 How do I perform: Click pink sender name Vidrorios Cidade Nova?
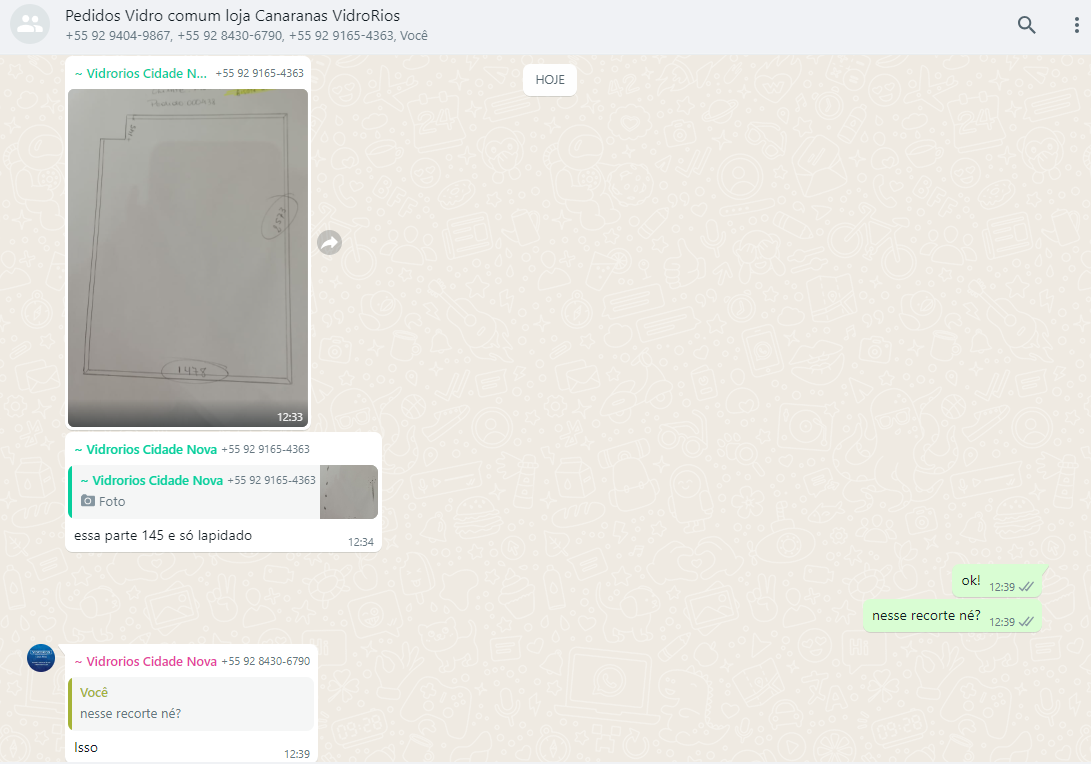pyautogui.click(x=145, y=661)
